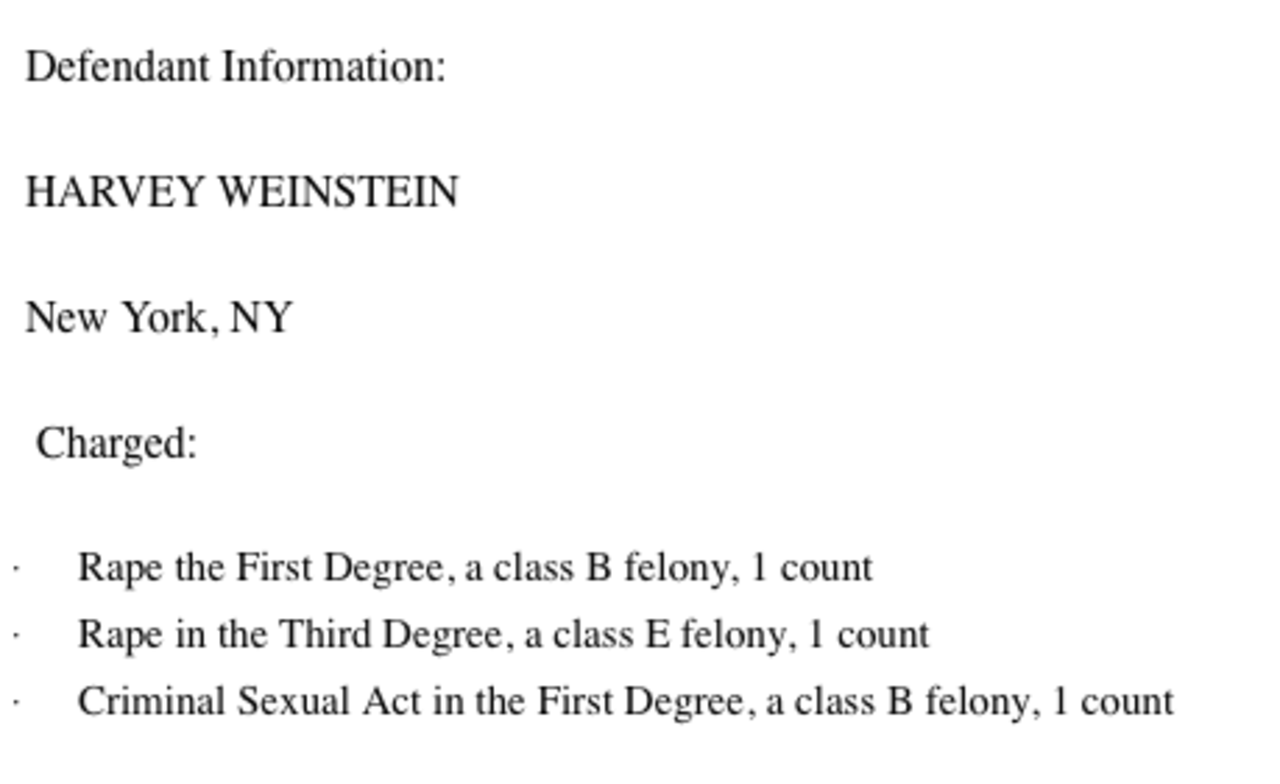Viewport: 1280px width, 784px height.
Task: Click the word "Information:" in the heading
Action: pyautogui.click(x=334, y=67)
